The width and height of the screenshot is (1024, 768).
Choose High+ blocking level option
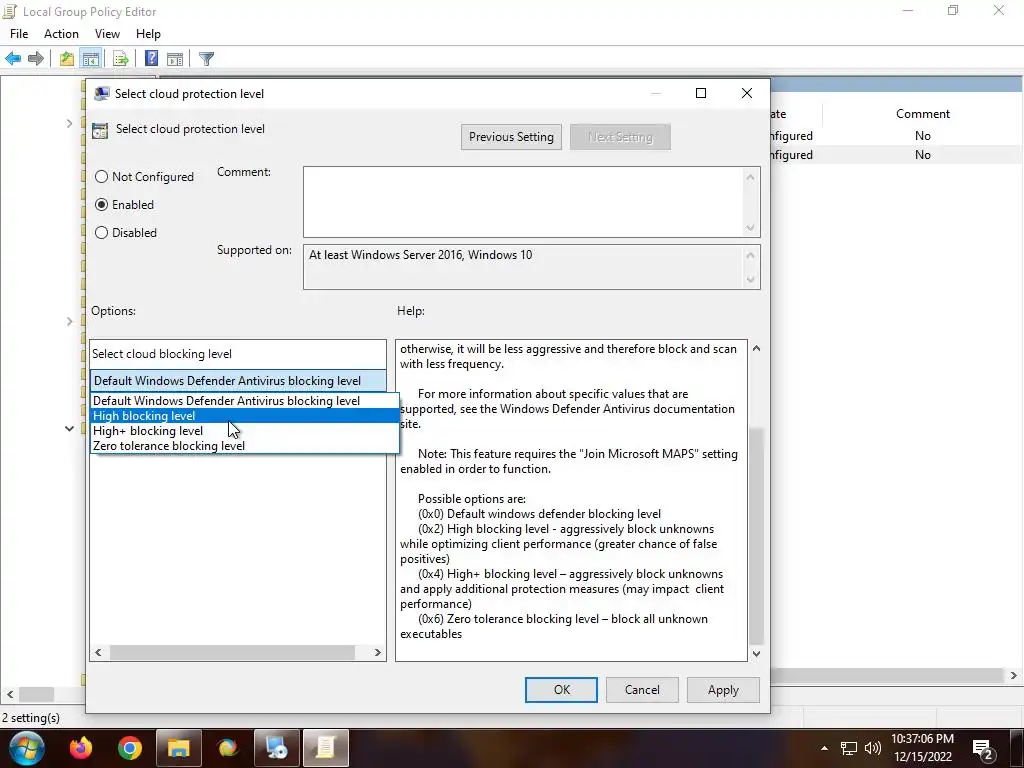click(x=244, y=431)
